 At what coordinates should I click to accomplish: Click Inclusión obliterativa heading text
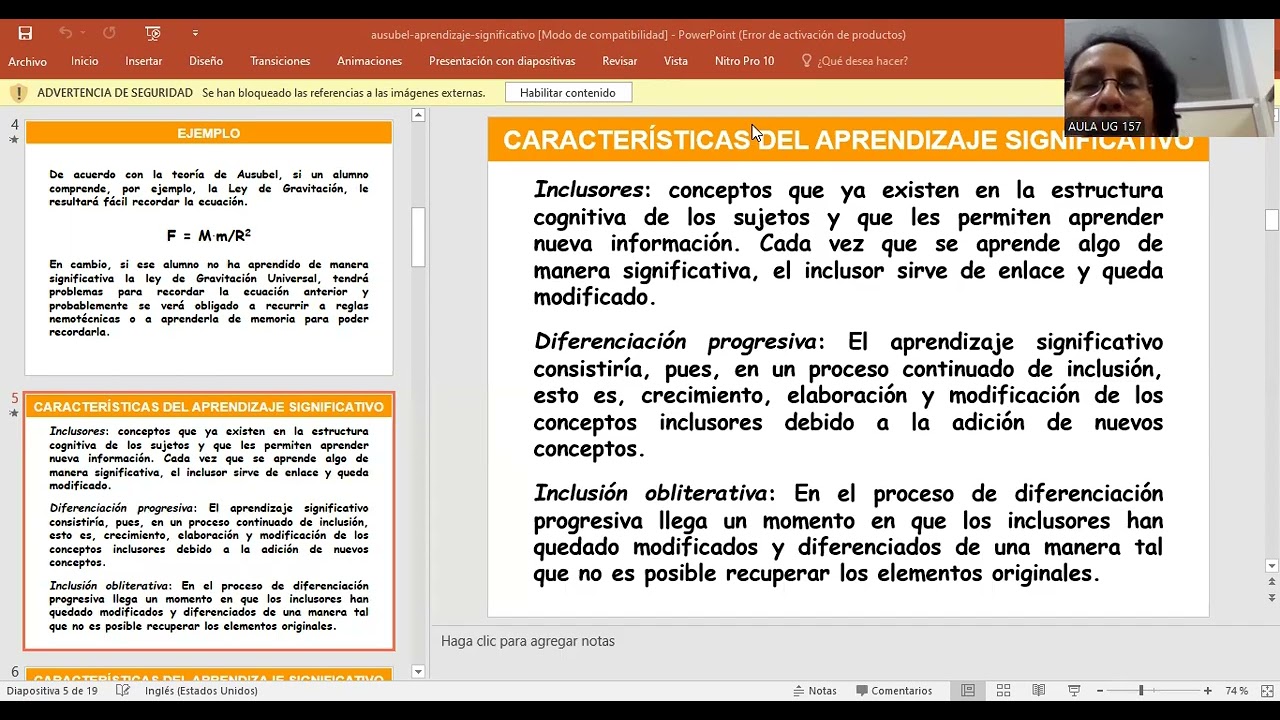click(650, 494)
